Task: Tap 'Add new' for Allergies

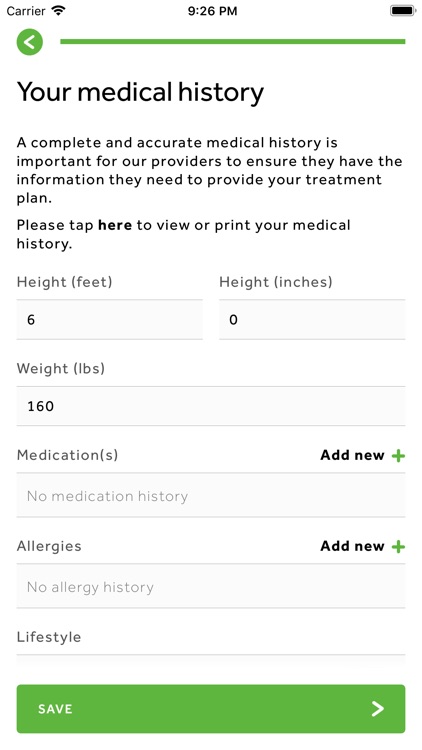Action: tap(352, 546)
